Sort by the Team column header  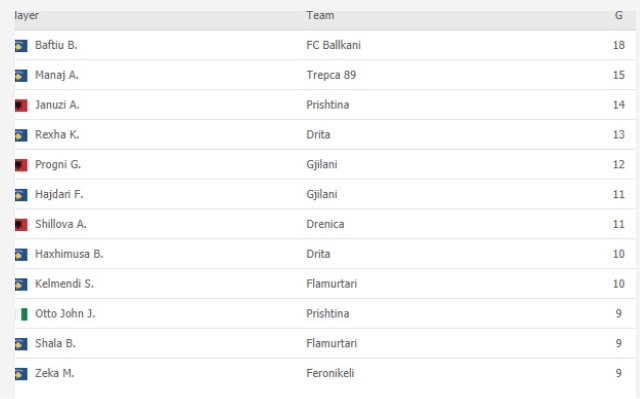click(x=320, y=16)
